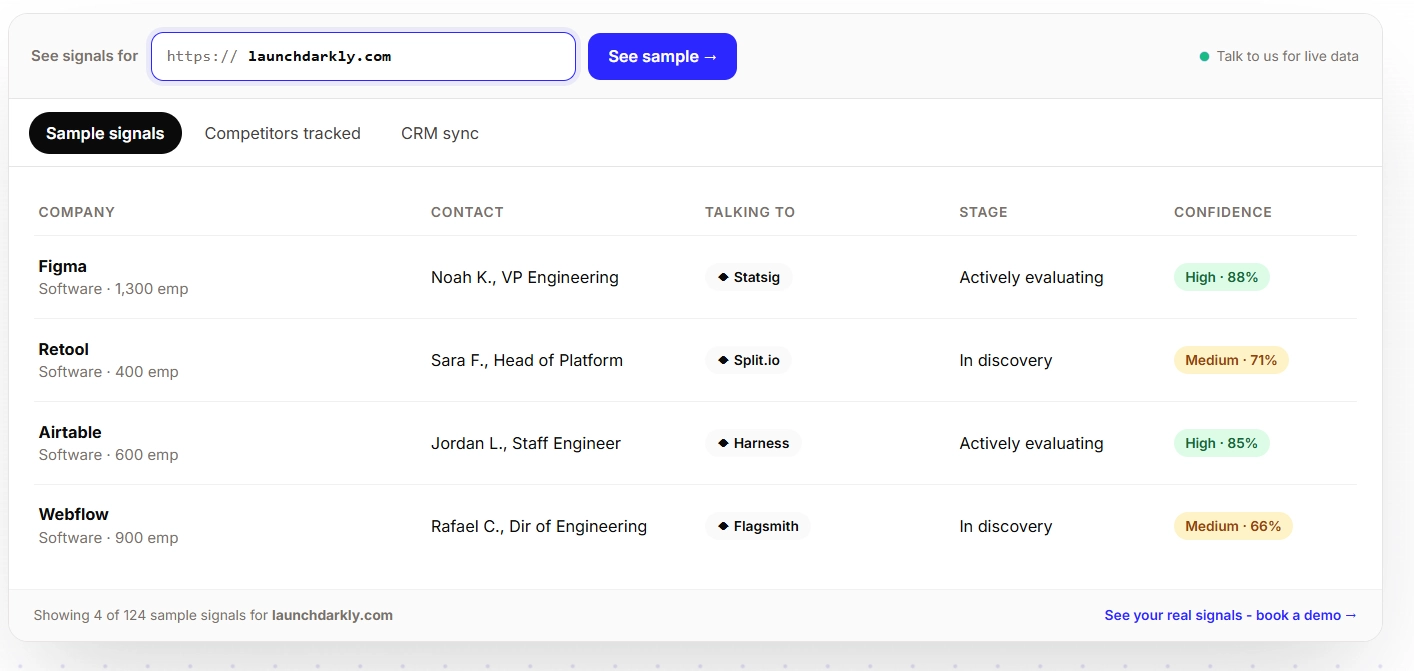Open the CRM sync tab
Screen dimensions: 1414x671
pyautogui.click(x=440, y=133)
